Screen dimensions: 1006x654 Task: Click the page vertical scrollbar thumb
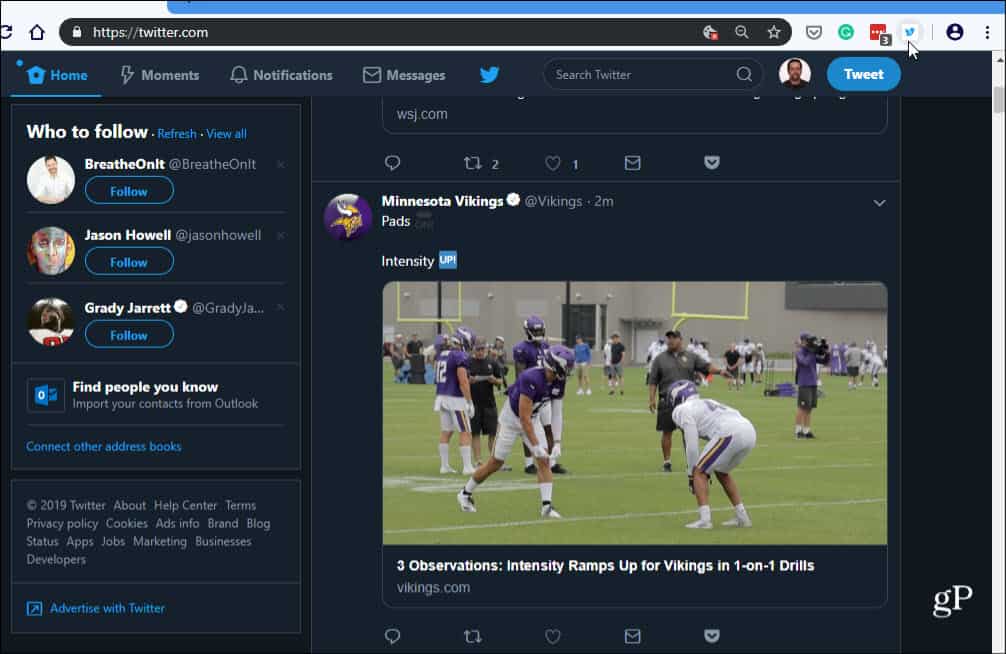coord(998,99)
